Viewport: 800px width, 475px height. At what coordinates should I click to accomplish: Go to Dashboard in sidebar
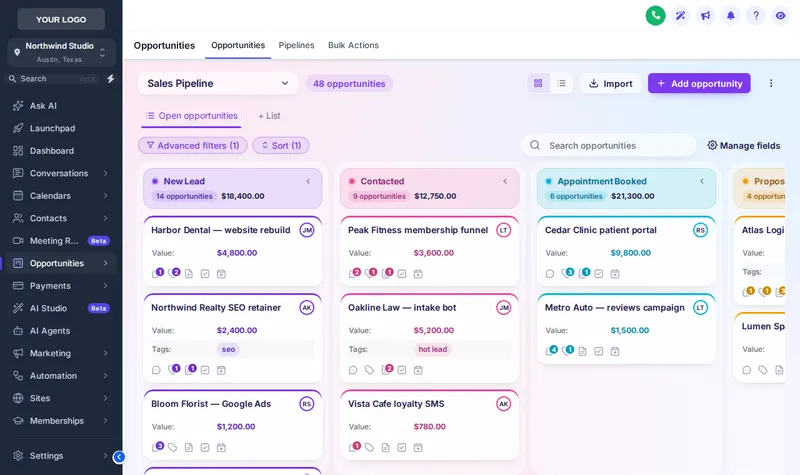coord(61,151)
